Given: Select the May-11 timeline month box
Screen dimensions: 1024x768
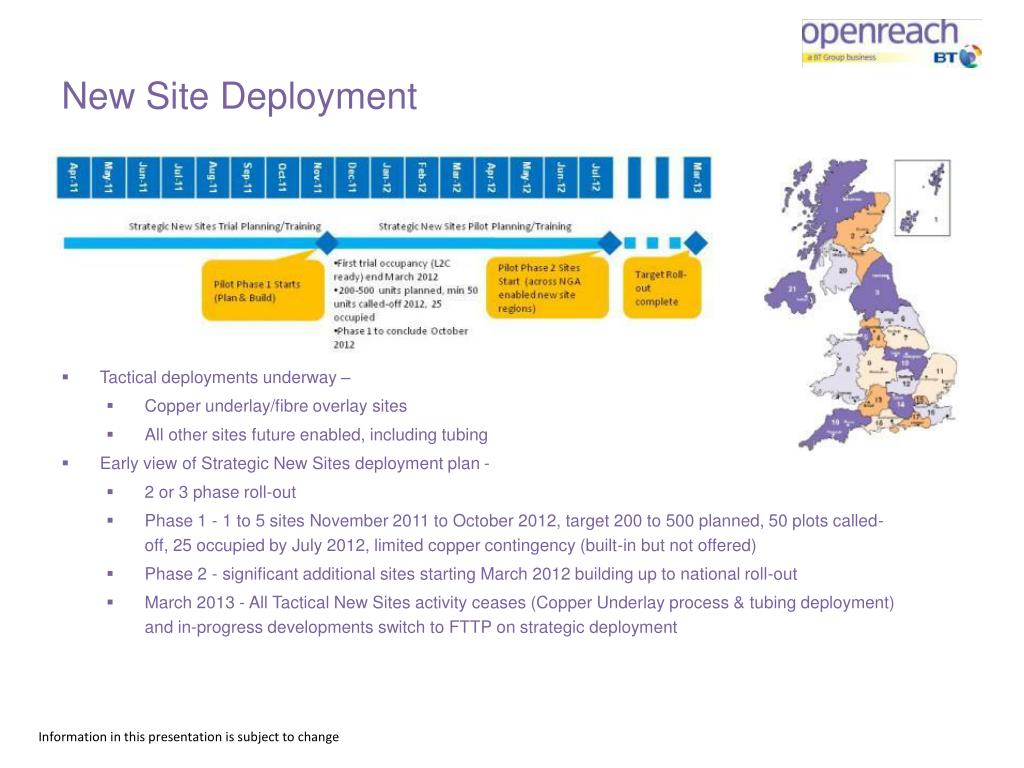Looking at the screenshot, I should point(108,178).
